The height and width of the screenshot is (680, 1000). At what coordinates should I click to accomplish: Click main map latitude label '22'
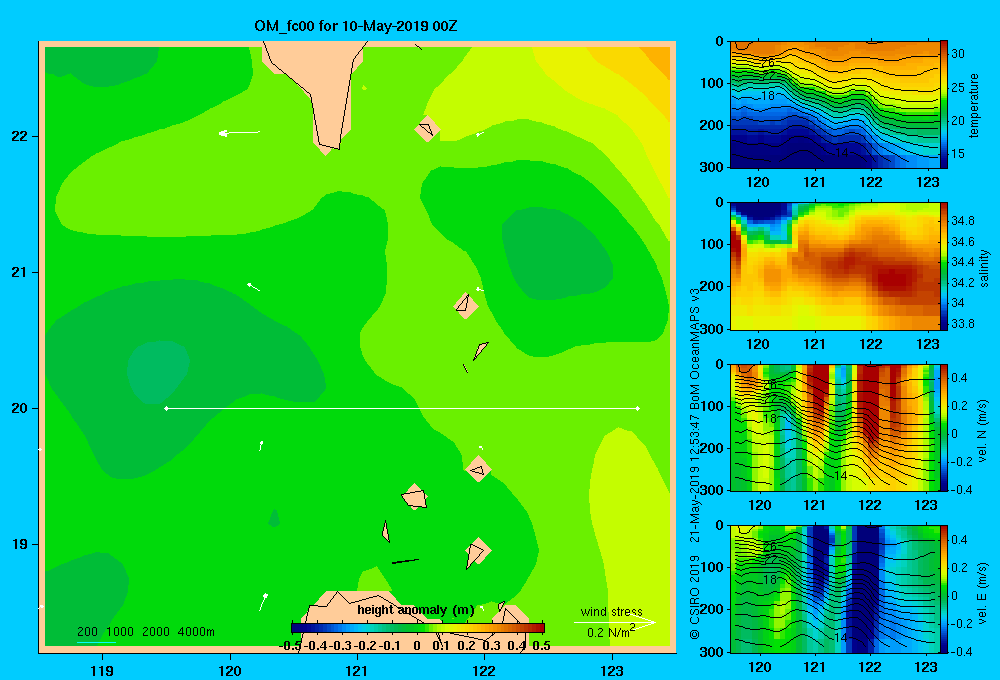(x=20, y=136)
